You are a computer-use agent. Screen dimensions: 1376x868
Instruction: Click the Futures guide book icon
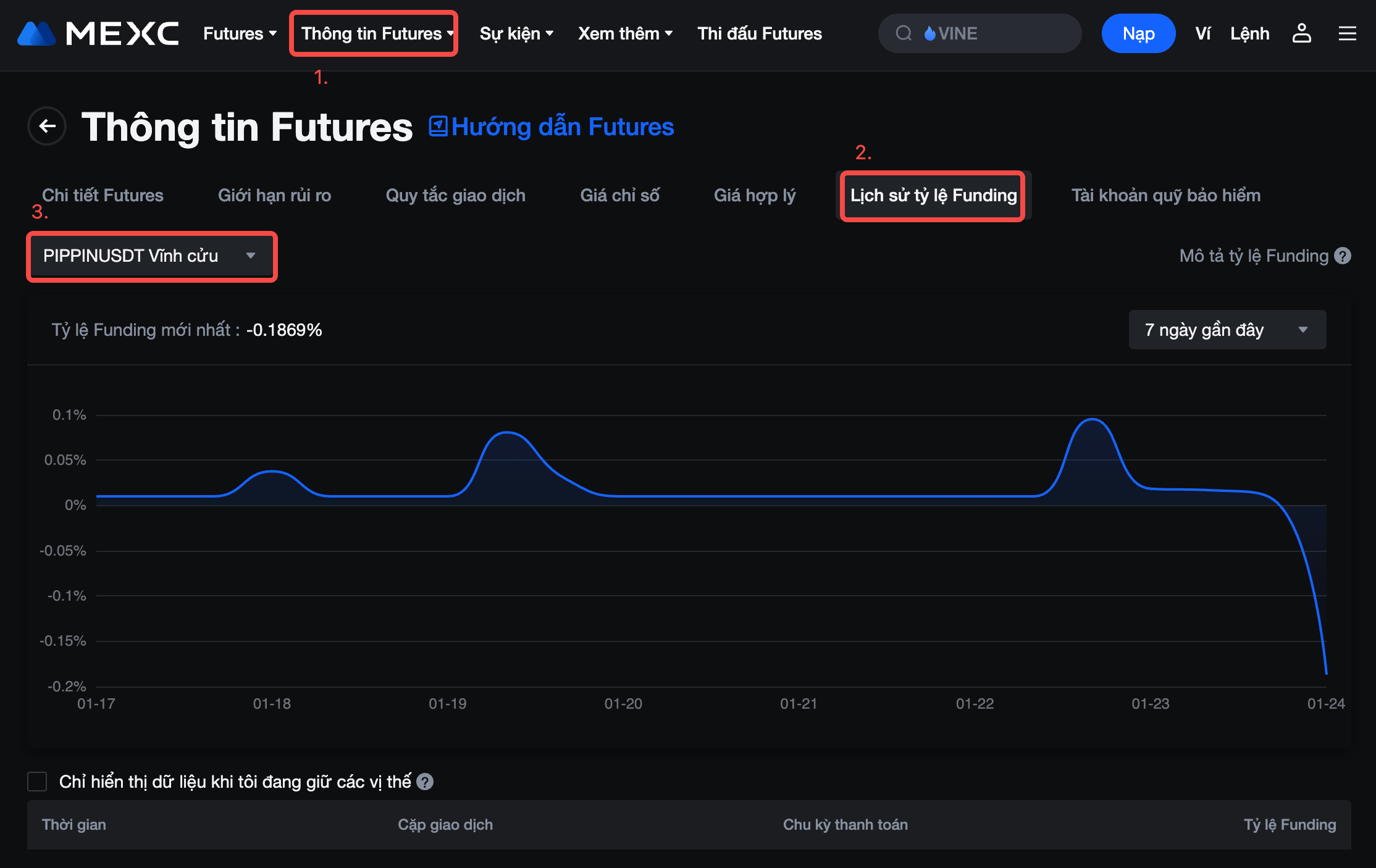pyautogui.click(x=438, y=126)
